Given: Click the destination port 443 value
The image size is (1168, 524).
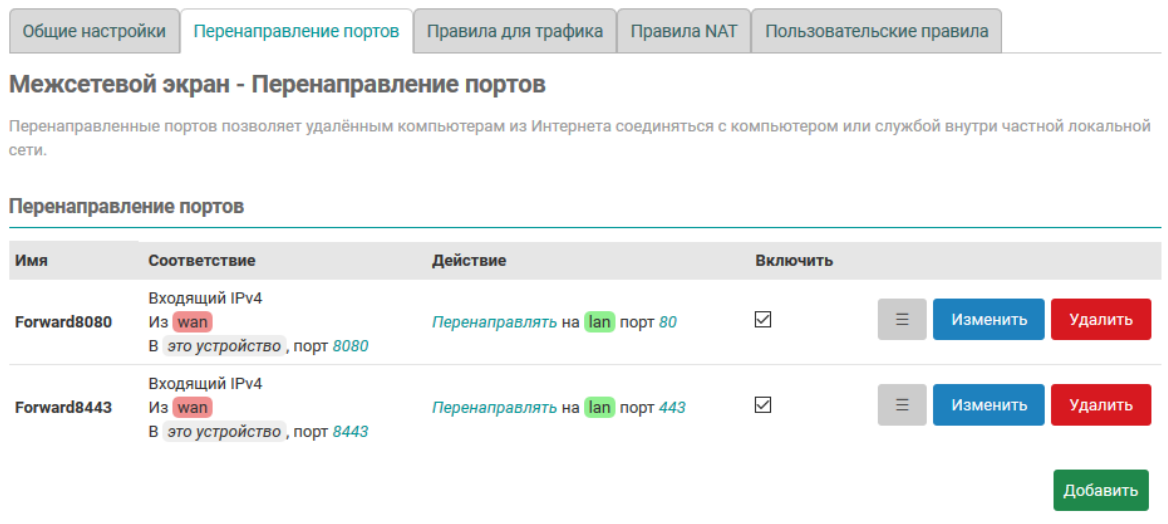Looking at the screenshot, I should tap(672, 407).
